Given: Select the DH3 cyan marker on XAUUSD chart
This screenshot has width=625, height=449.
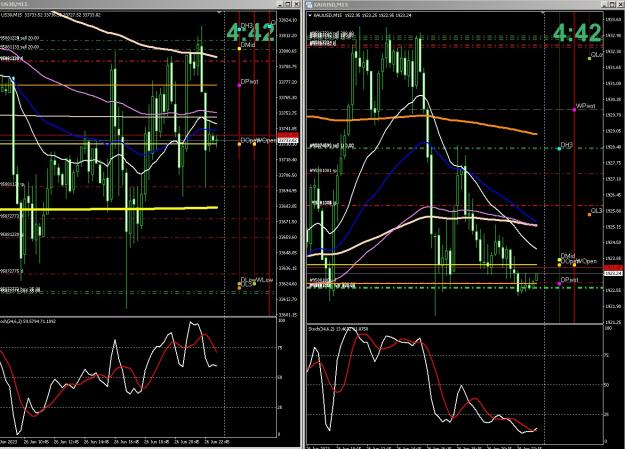Looking at the screenshot, I should pos(559,148).
